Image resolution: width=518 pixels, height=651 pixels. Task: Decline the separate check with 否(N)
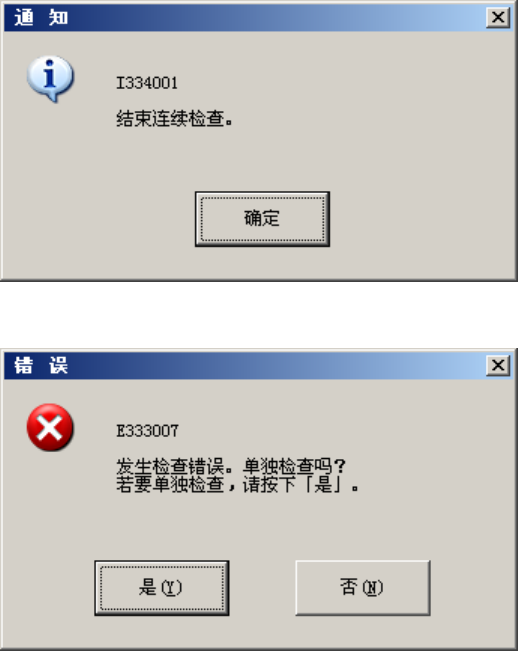click(362, 587)
